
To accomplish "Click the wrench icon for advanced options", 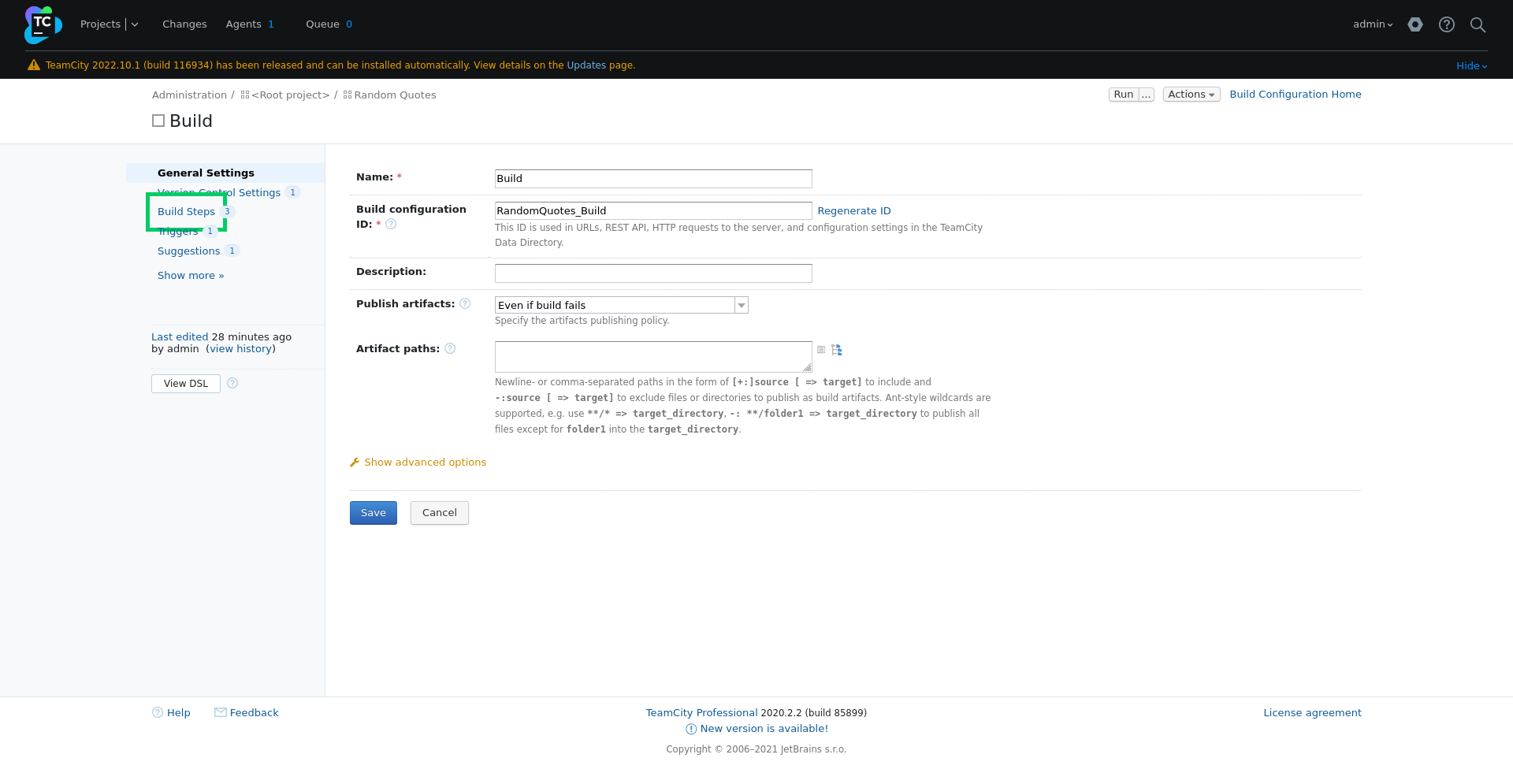I will coord(355,463).
